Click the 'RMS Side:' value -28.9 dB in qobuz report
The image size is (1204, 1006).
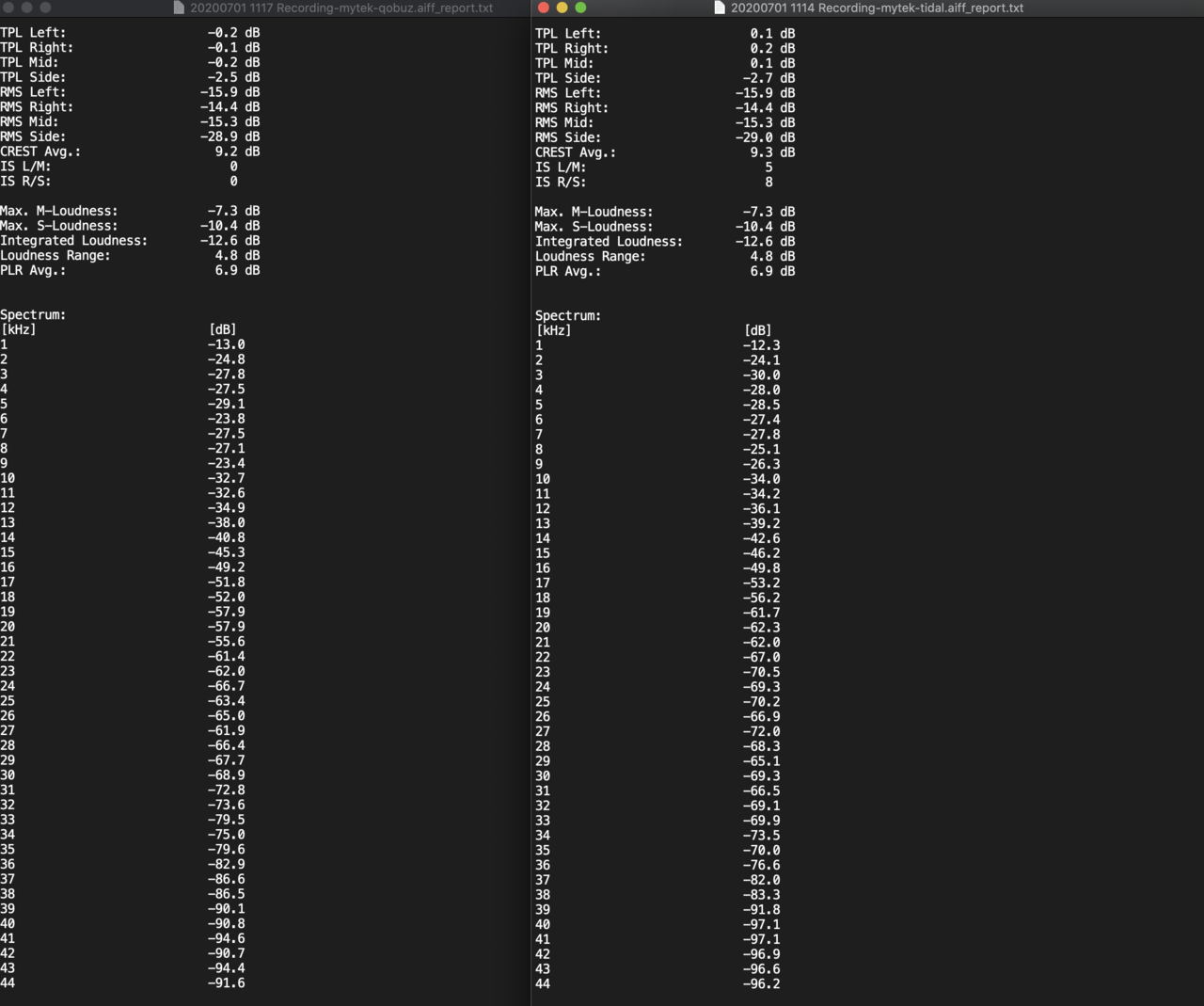click(x=230, y=136)
